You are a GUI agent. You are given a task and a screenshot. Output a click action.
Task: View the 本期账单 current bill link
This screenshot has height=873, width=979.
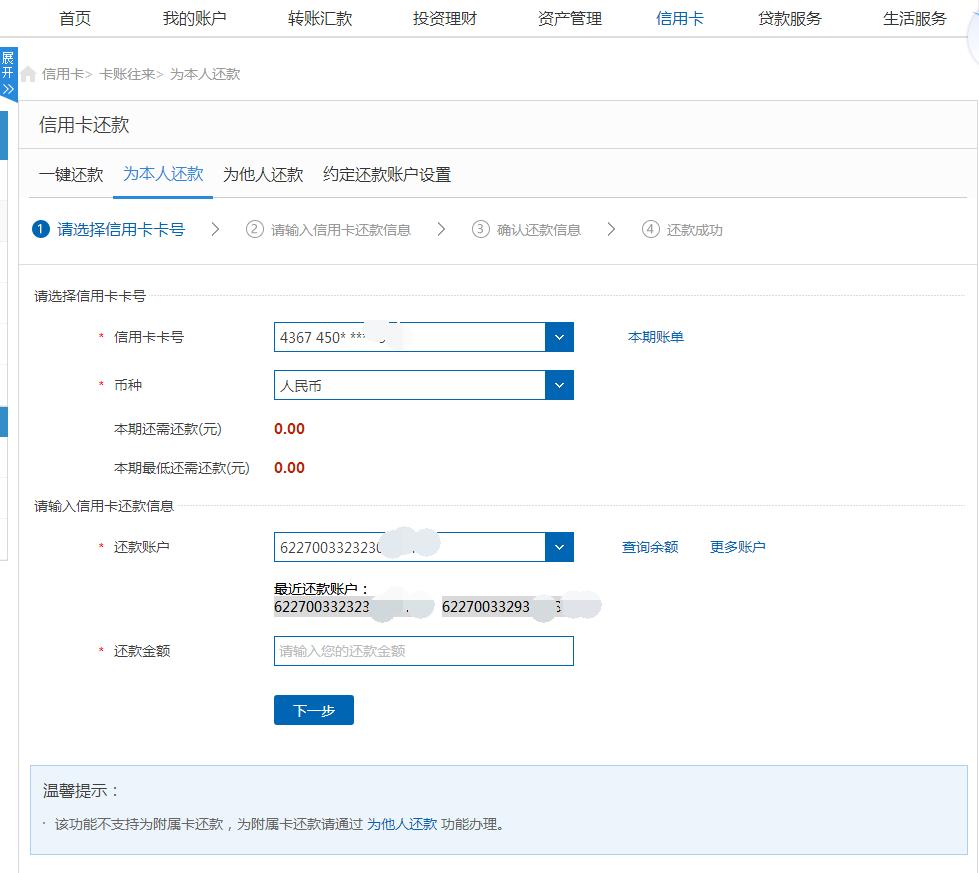[x=655, y=337]
